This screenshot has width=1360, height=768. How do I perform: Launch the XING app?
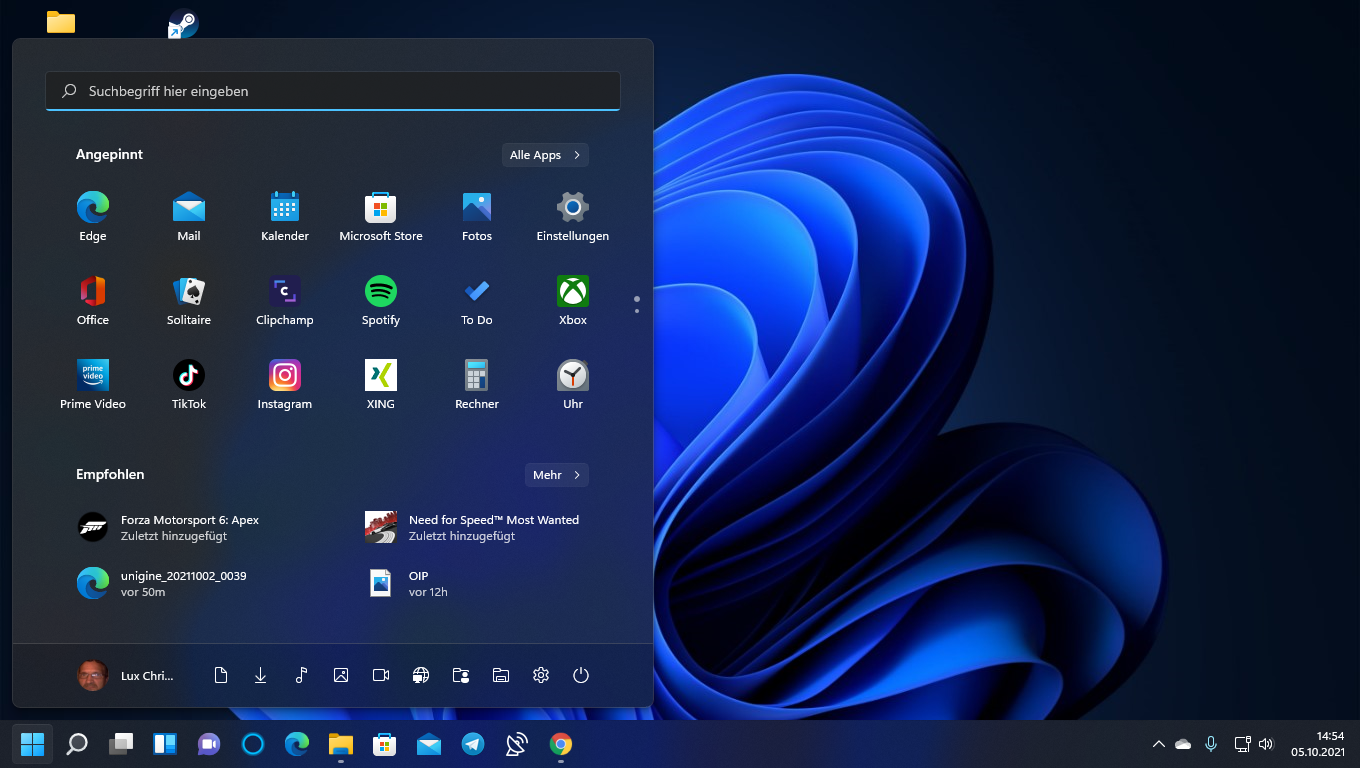point(381,385)
